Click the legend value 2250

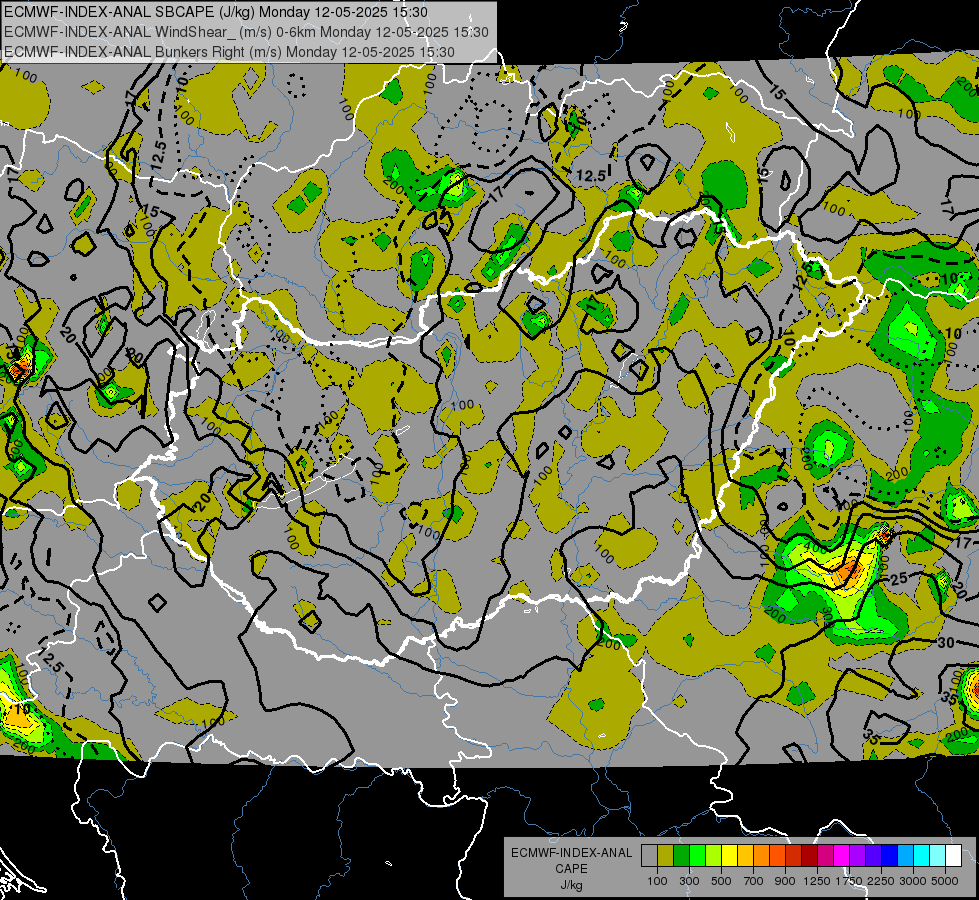(881, 881)
